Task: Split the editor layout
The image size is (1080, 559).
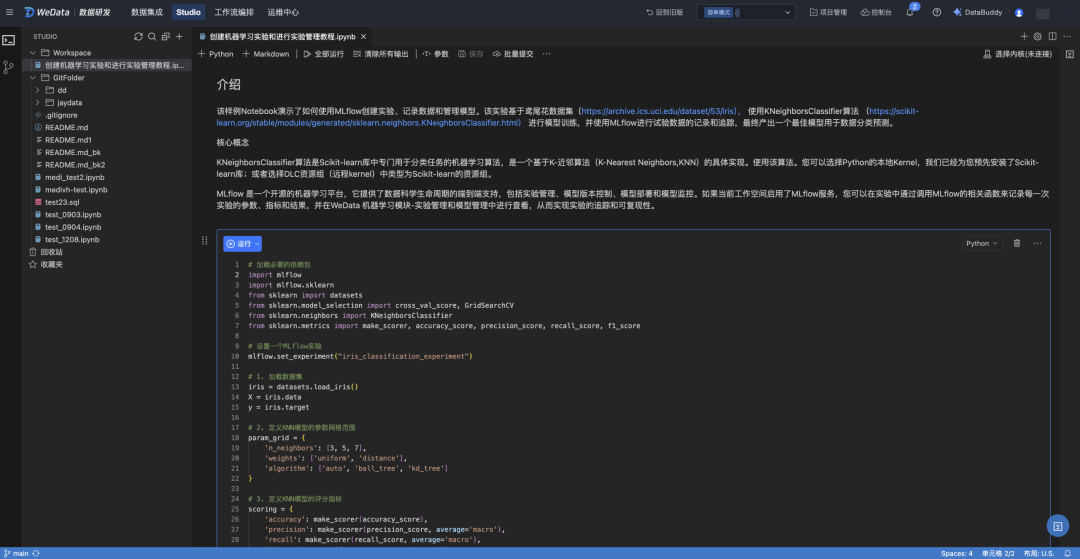Action: click(x=1052, y=36)
